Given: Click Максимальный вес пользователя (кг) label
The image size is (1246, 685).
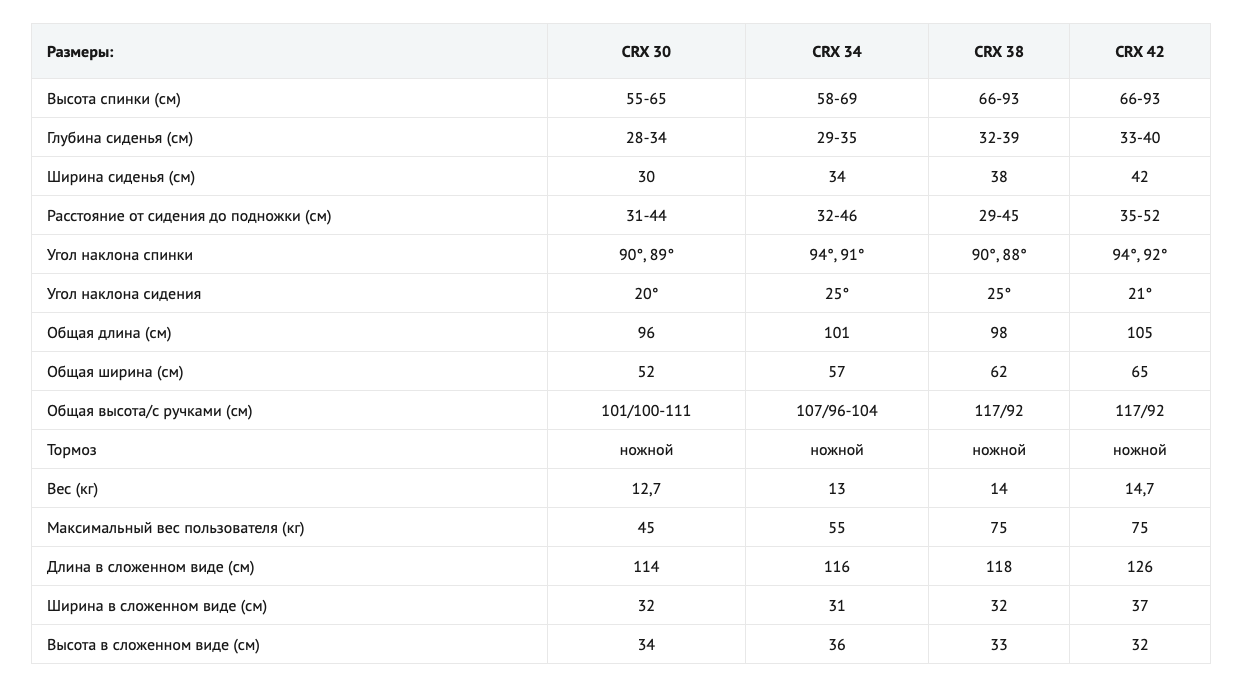Looking at the screenshot, I should (175, 528).
